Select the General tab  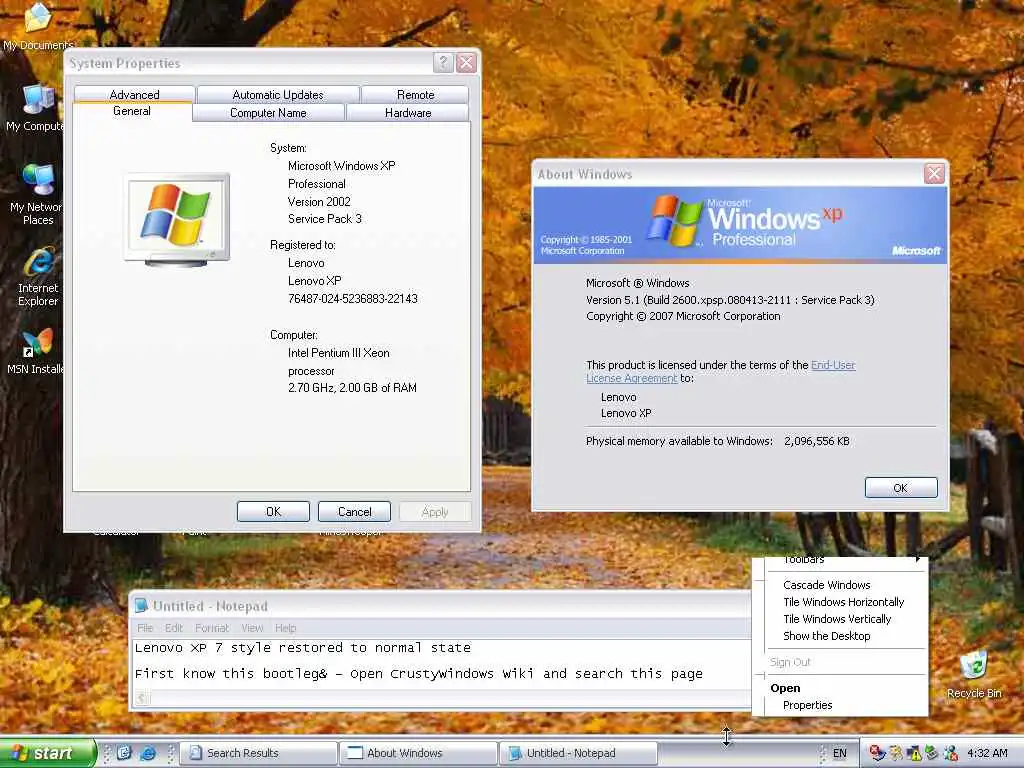[132, 111]
